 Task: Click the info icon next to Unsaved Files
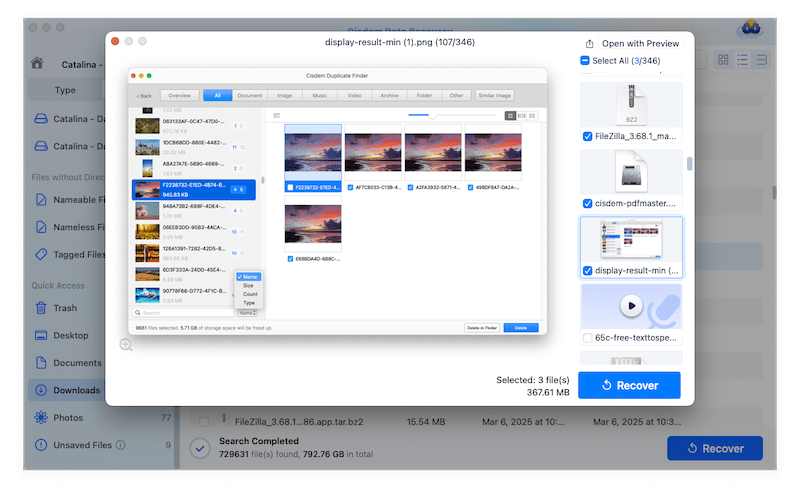click(x=117, y=445)
